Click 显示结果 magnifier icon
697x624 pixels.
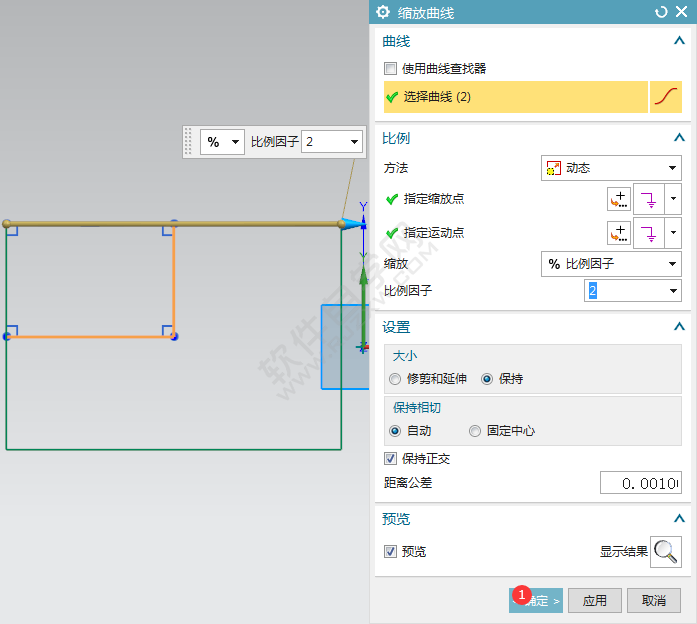[x=665, y=552]
